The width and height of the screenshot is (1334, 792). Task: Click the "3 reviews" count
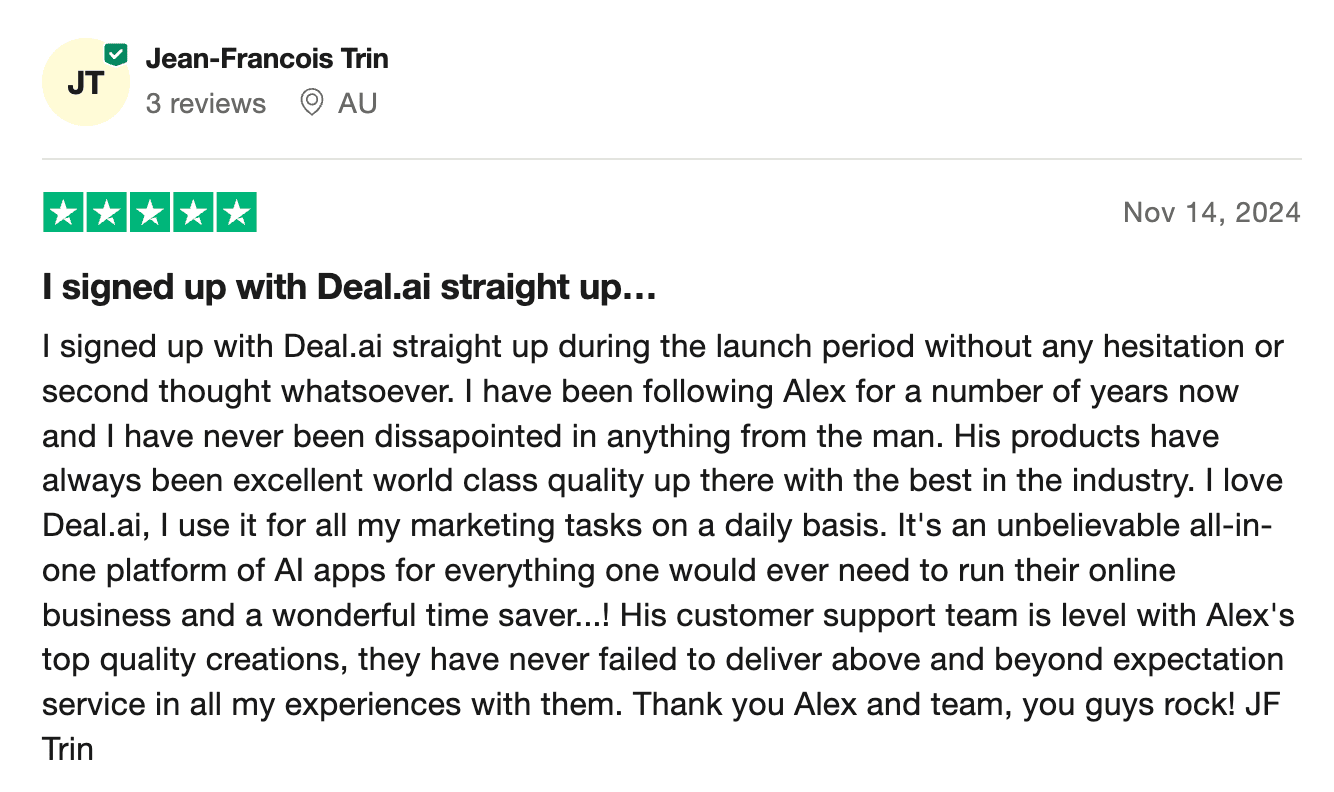click(x=206, y=104)
